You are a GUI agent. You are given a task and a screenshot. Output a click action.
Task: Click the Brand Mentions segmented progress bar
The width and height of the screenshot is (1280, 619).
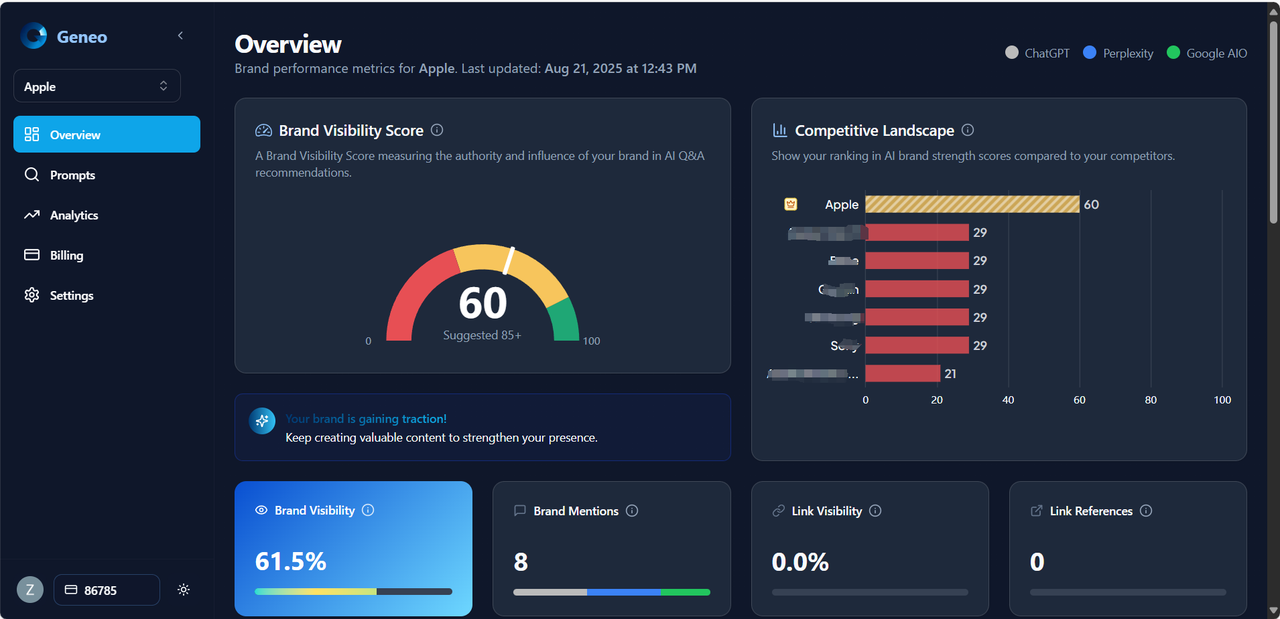(x=611, y=592)
